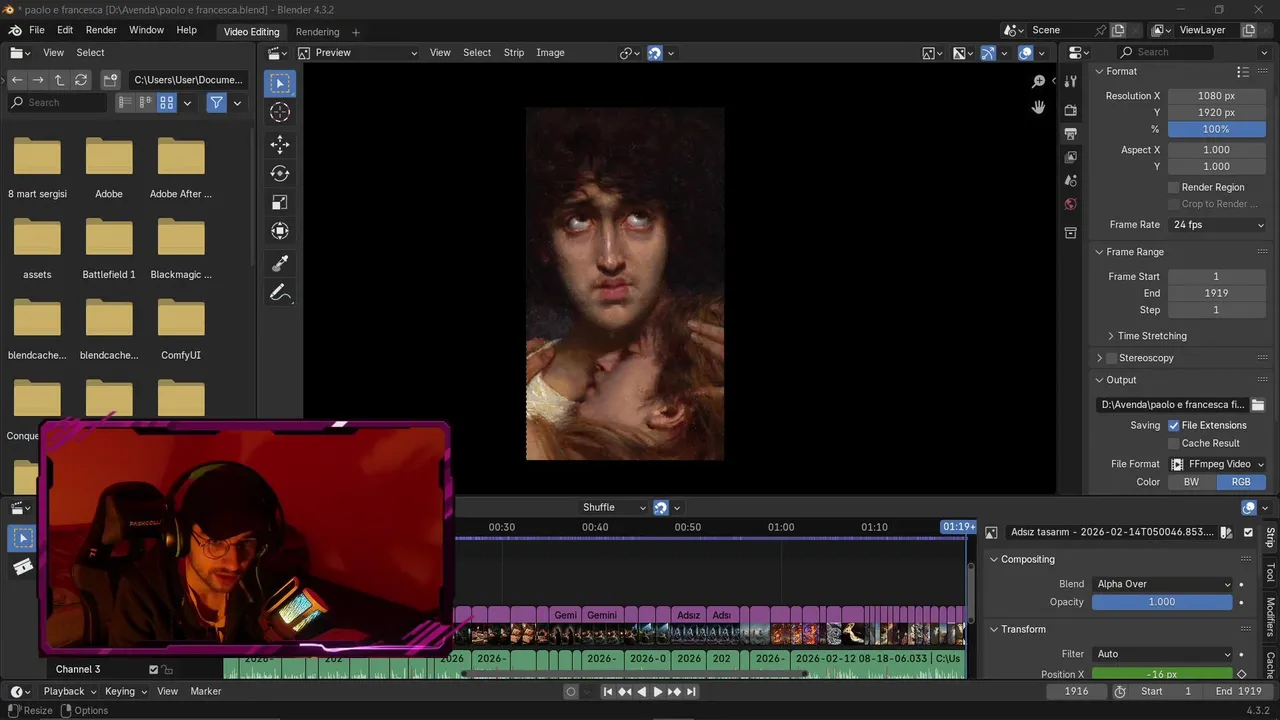Open Shuffle overlap mode dropdown
Screen dimensions: 1280x720
pyautogui.click(x=612, y=507)
